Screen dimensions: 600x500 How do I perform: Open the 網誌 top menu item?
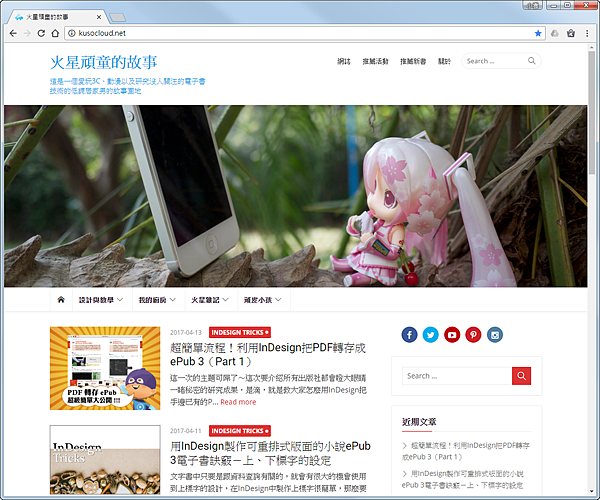tap(344, 61)
